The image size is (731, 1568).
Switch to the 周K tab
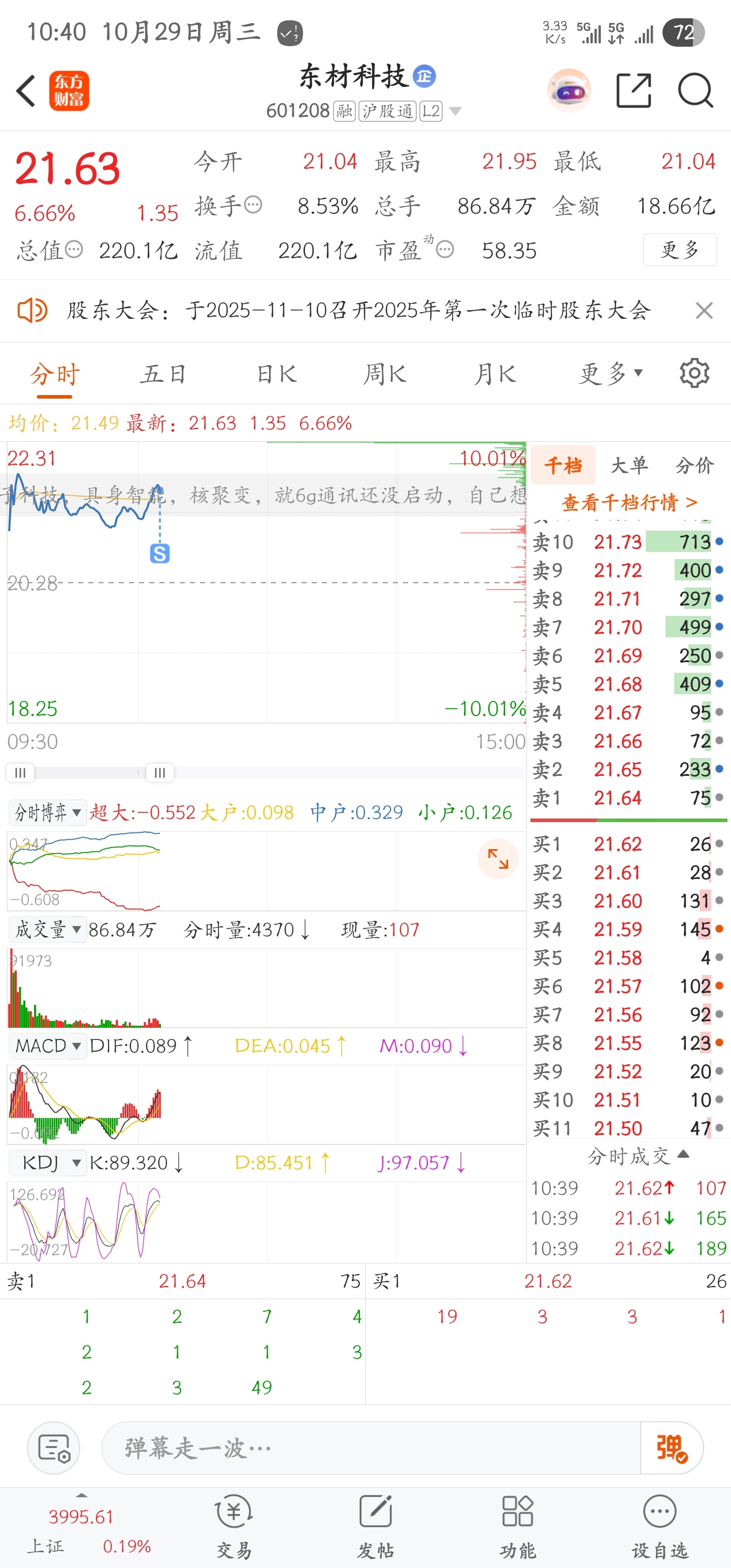385,374
